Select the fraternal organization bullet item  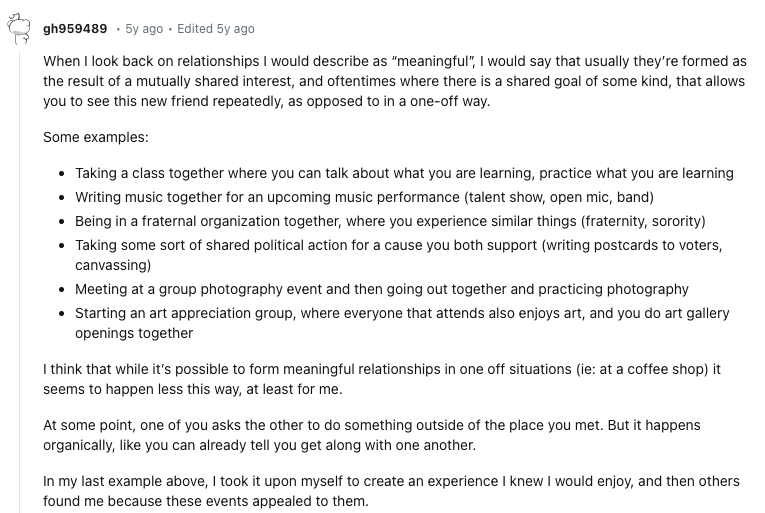[390, 221]
